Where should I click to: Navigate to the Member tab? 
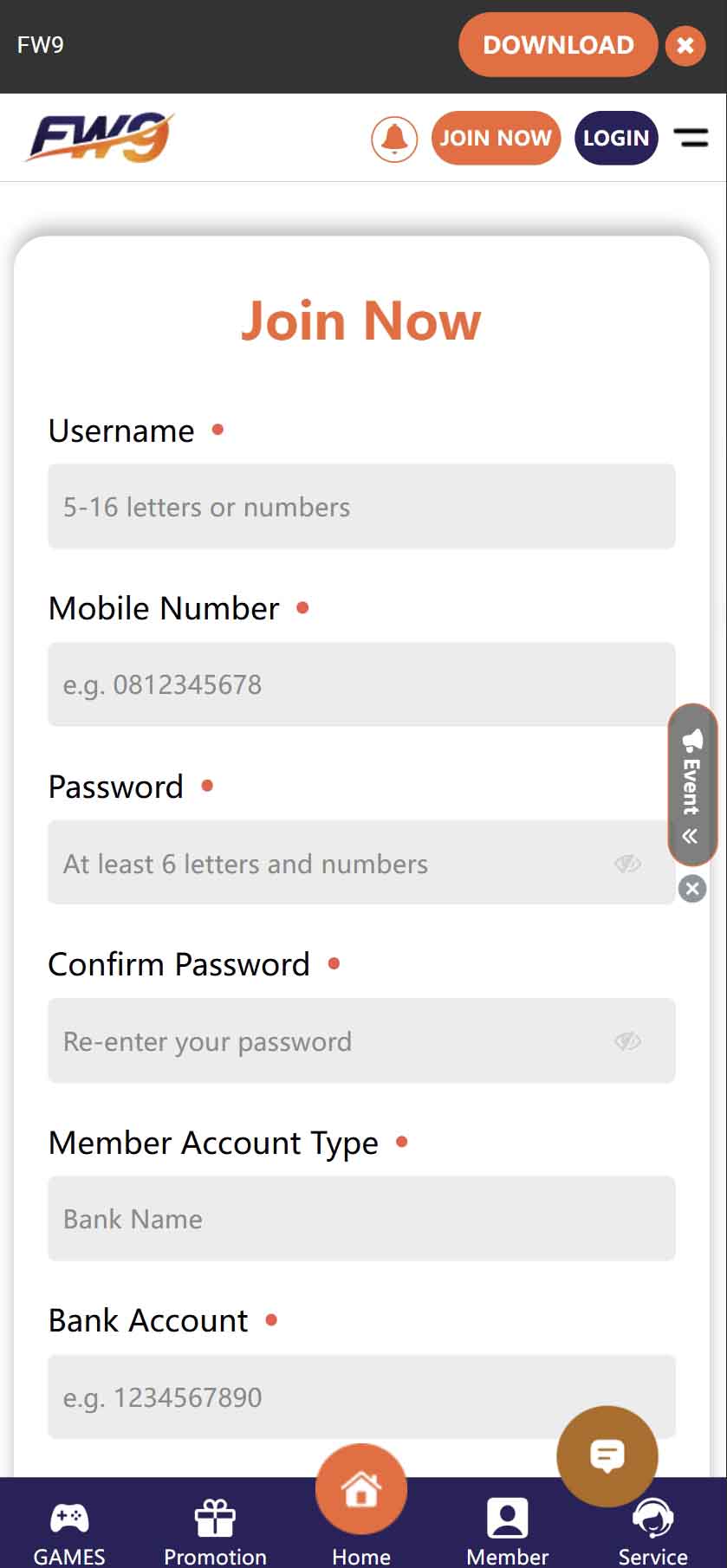[x=508, y=1530]
